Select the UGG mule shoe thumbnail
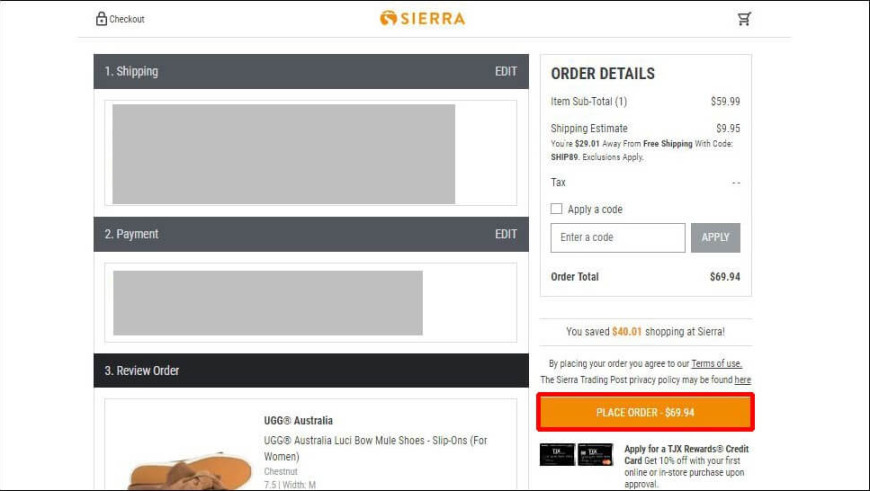Image resolution: width=870 pixels, height=491 pixels. [x=189, y=470]
